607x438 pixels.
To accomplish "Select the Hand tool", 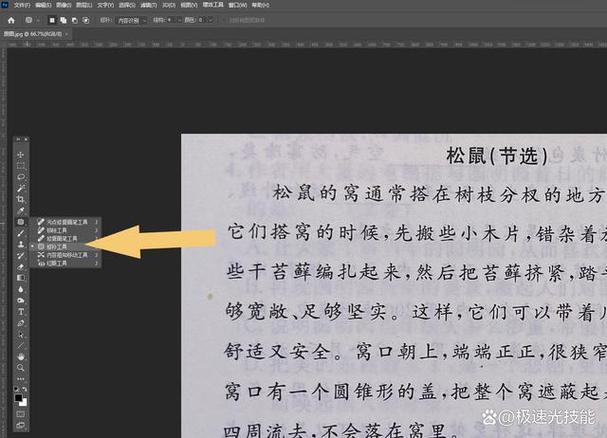I will pyautogui.click(x=21, y=356).
